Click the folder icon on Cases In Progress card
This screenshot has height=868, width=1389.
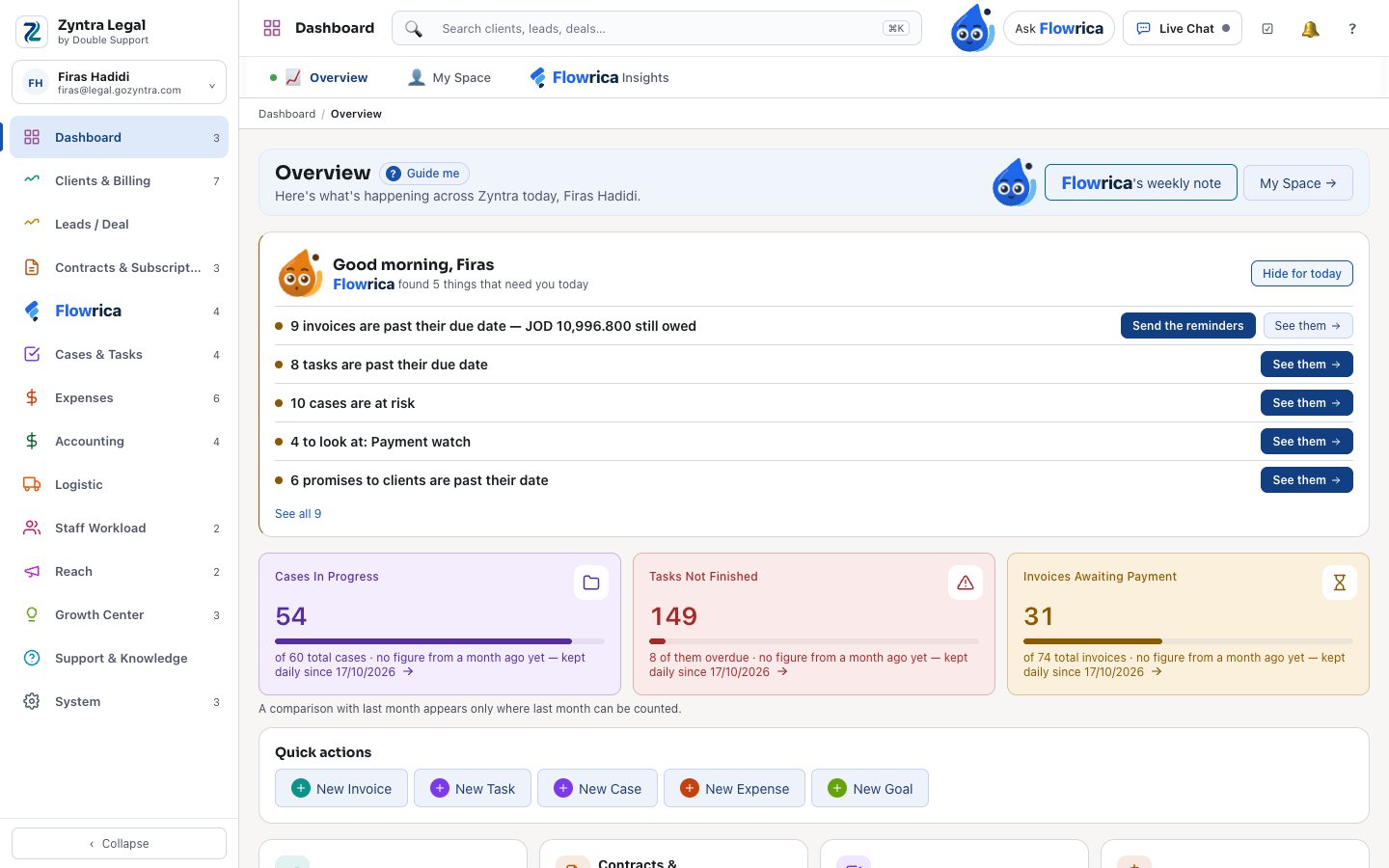coord(591,583)
